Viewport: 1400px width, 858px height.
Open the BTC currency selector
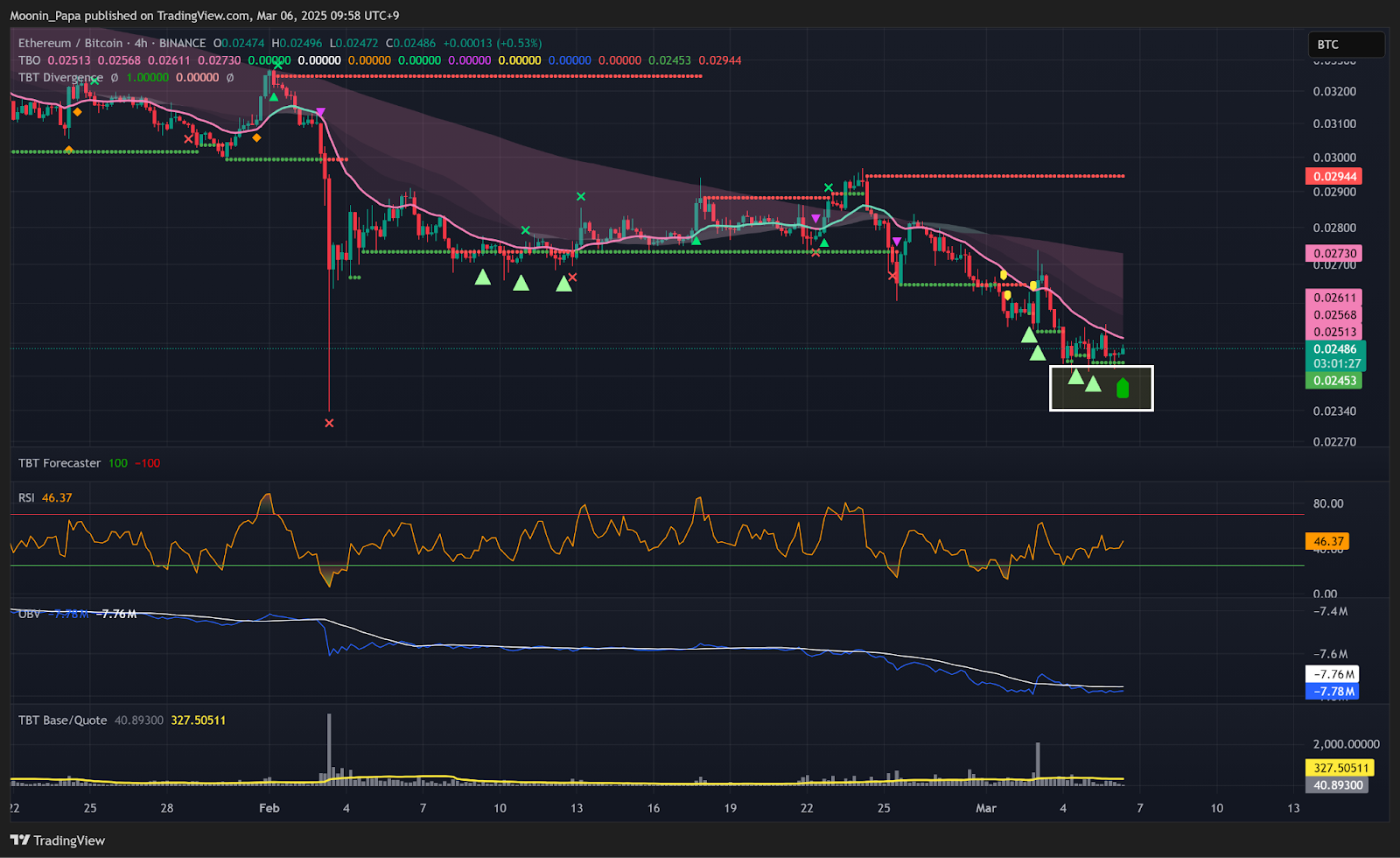(1345, 45)
